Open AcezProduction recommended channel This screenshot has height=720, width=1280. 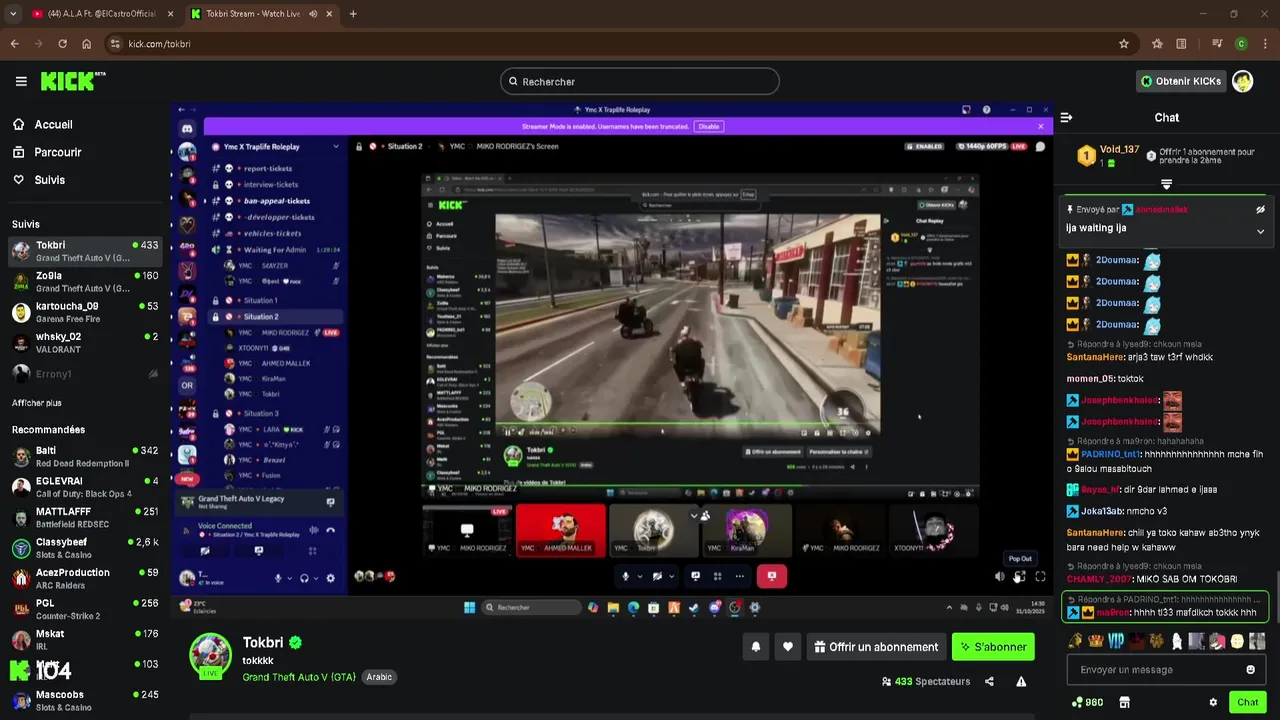(85, 579)
